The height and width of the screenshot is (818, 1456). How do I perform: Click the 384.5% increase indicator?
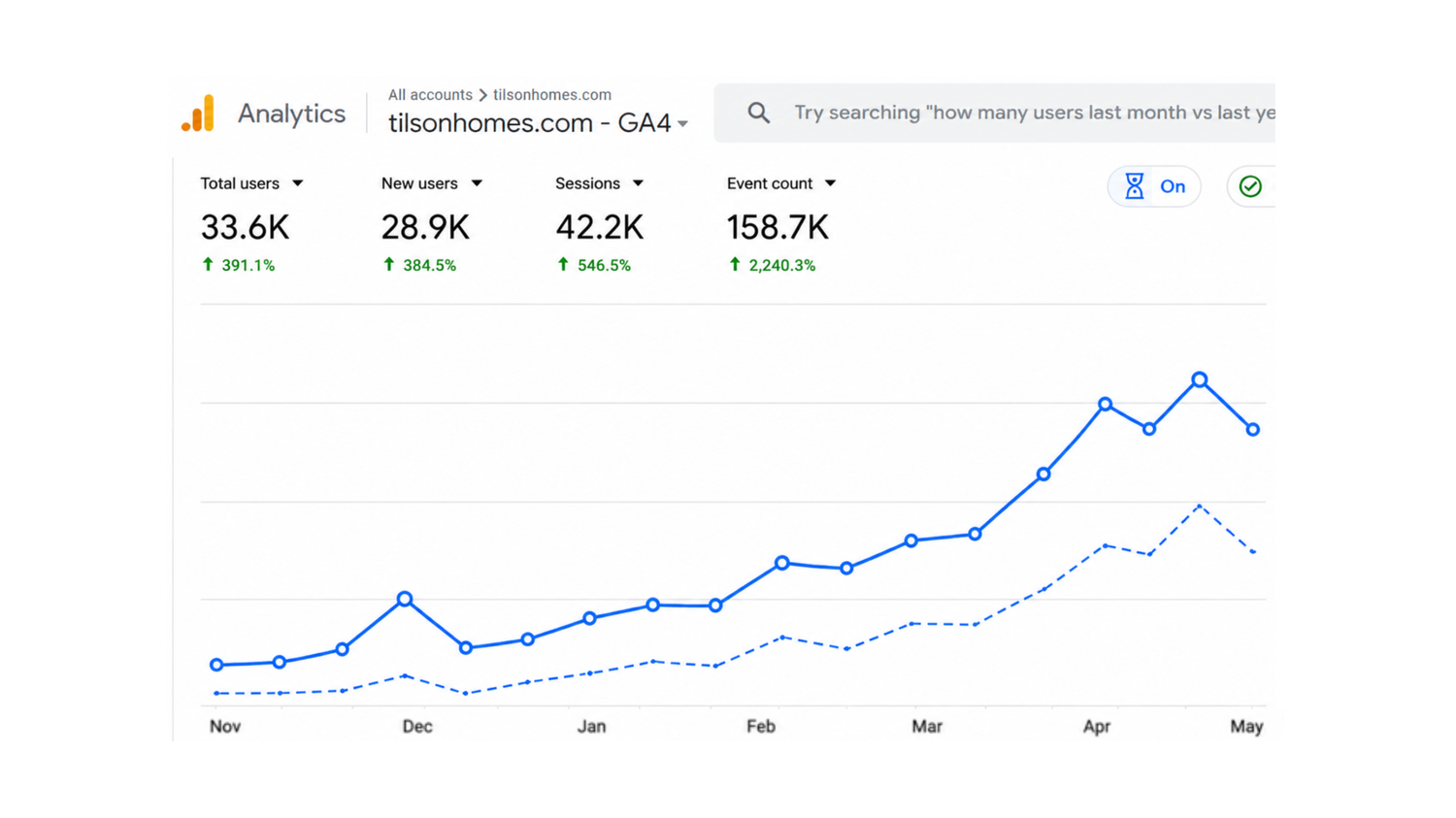coord(419,265)
